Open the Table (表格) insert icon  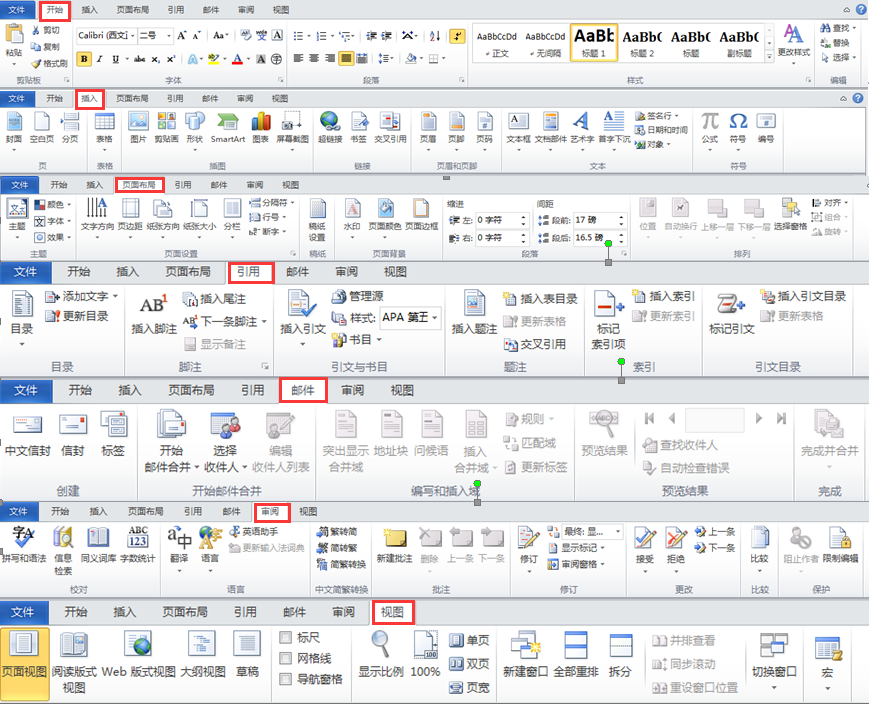104,121
